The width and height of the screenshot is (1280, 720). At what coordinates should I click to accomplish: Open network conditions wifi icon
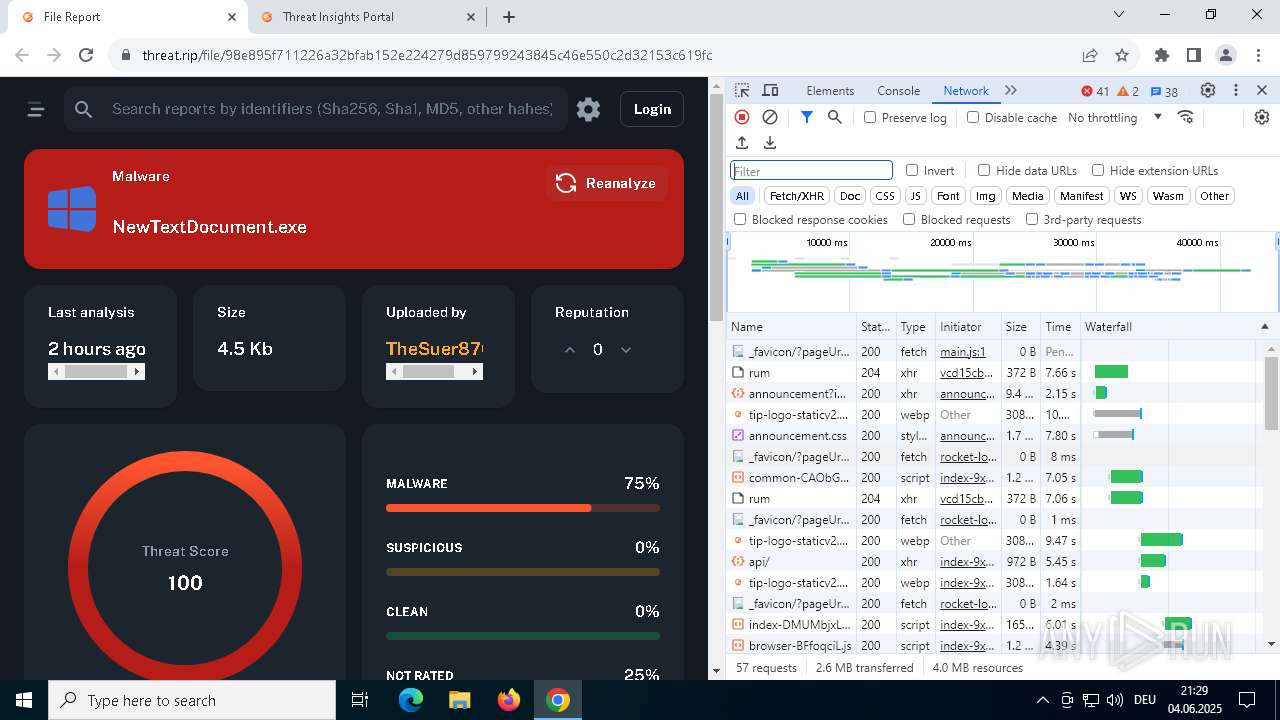[x=1186, y=117]
